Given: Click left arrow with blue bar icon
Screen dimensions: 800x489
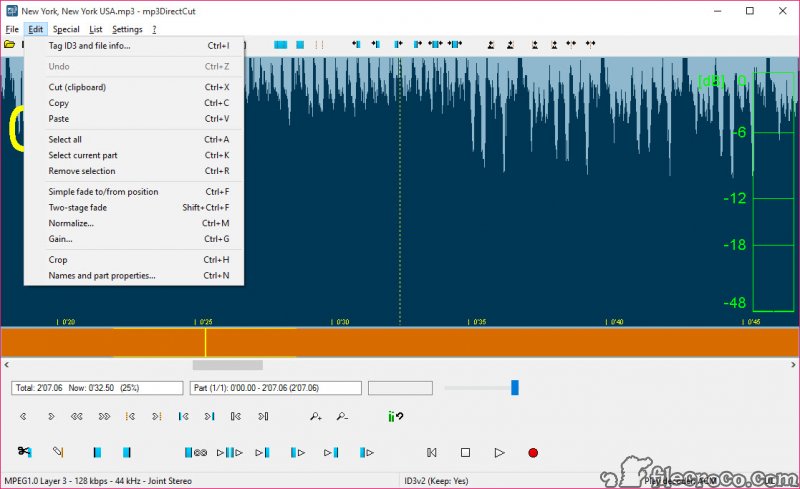Looking at the screenshot, I should click(184, 417).
